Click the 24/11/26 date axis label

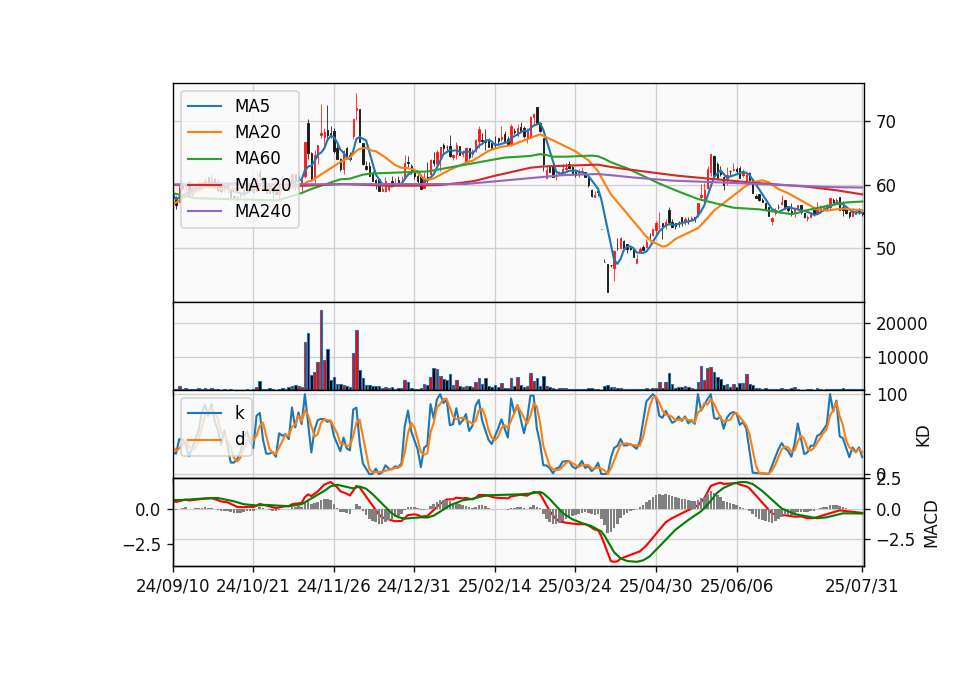334,586
